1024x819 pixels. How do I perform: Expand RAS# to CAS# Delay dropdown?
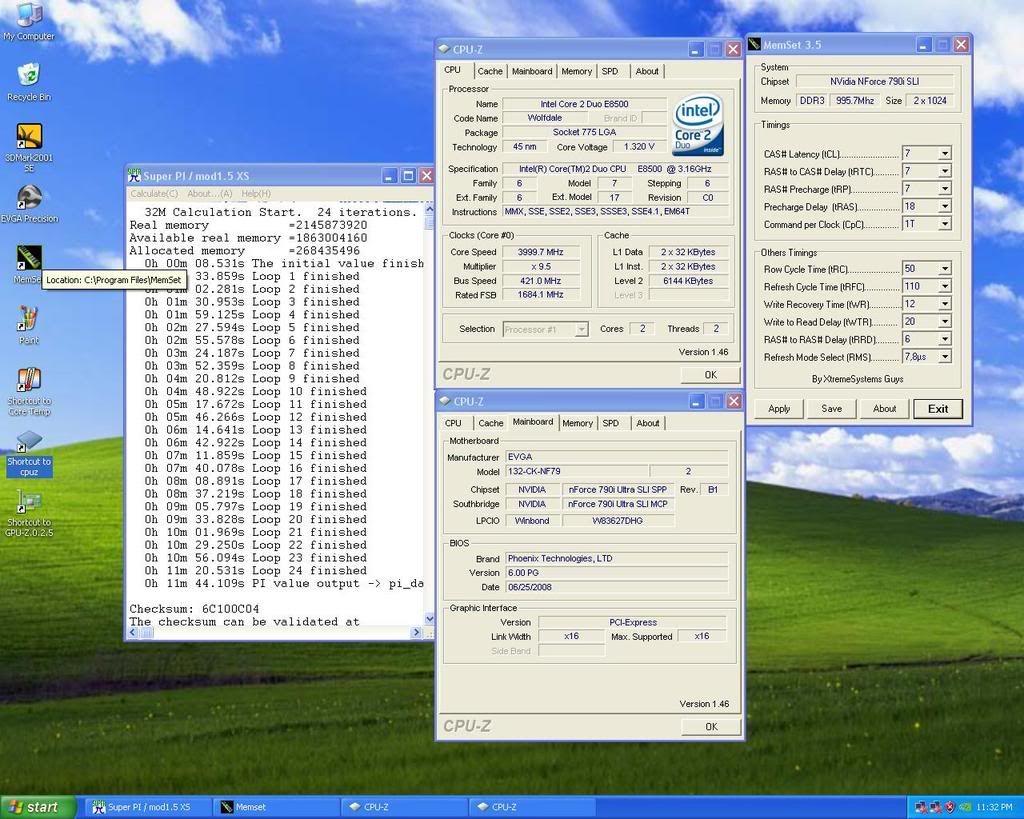coord(944,171)
